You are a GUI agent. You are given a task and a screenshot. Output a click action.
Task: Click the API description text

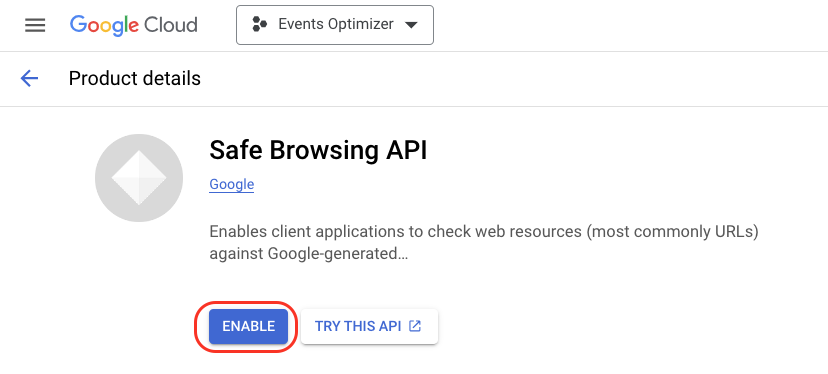coord(484,243)
